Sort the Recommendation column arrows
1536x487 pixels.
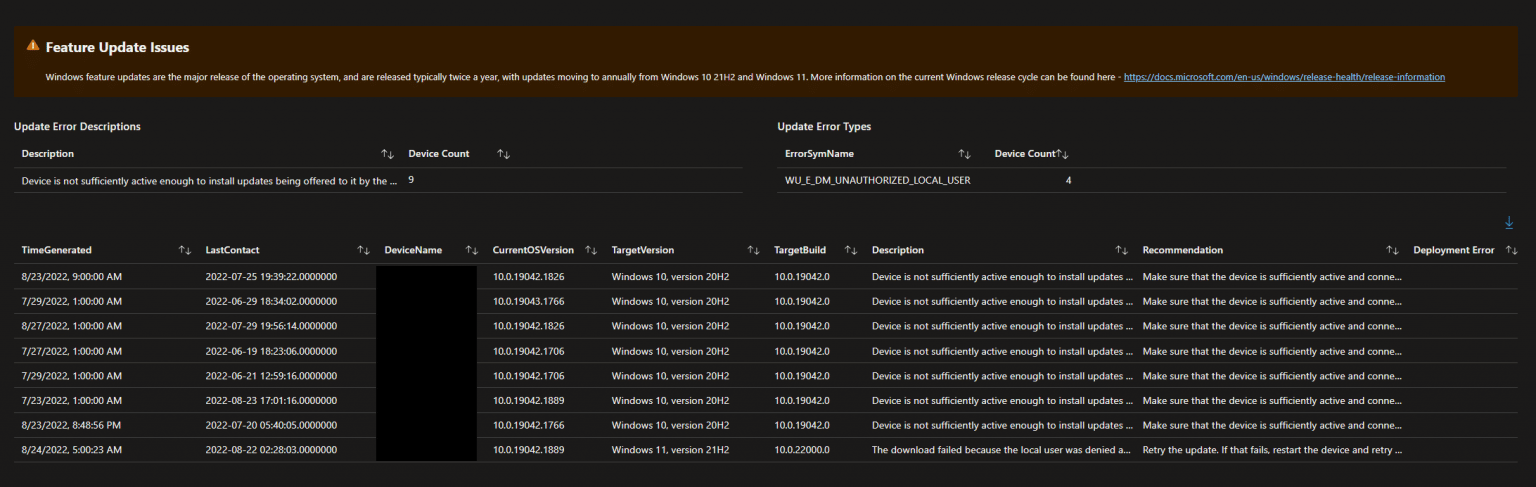click(x=1392, y=250)
